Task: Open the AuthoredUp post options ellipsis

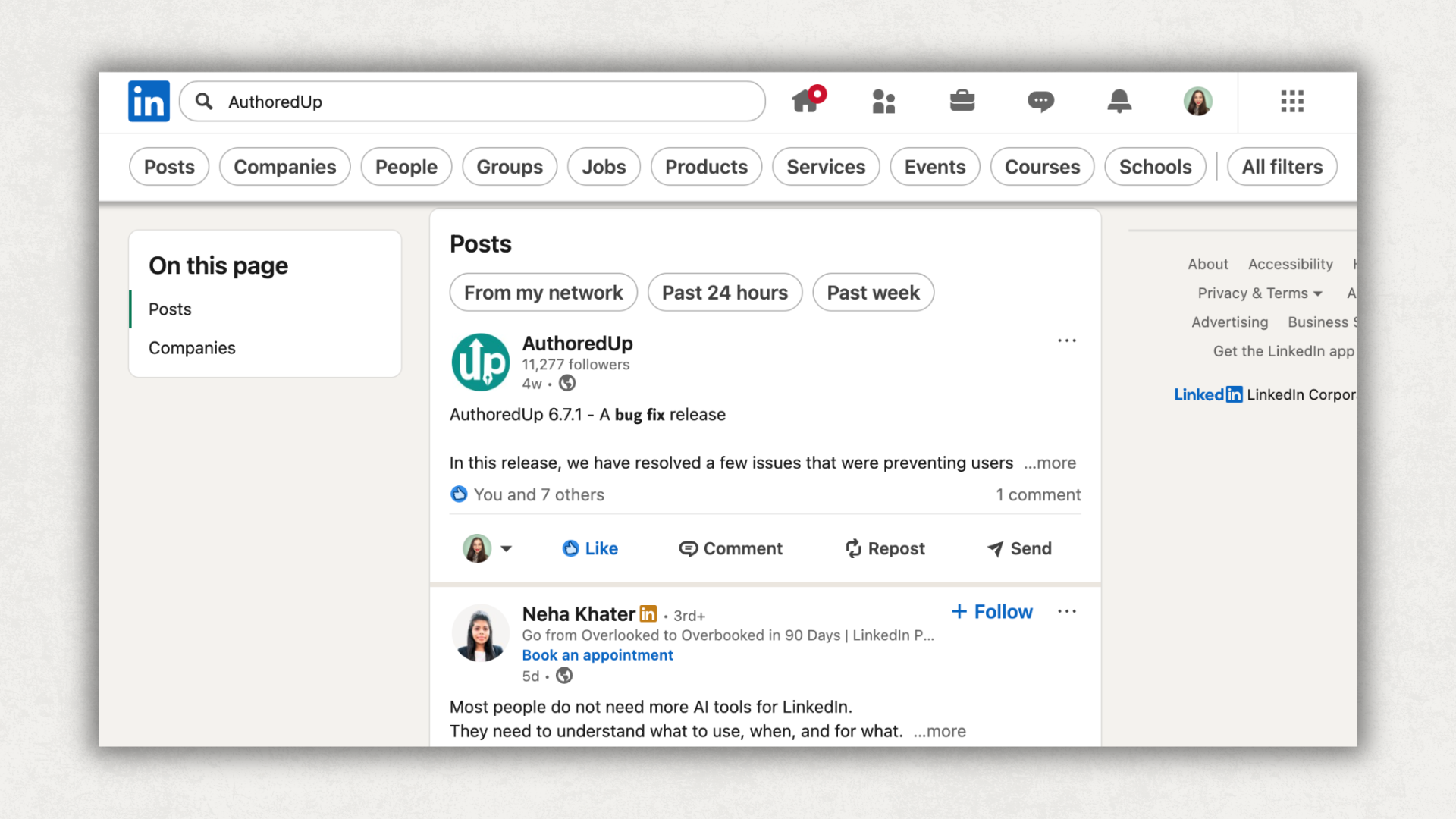Action: (x=1067, y=340)
